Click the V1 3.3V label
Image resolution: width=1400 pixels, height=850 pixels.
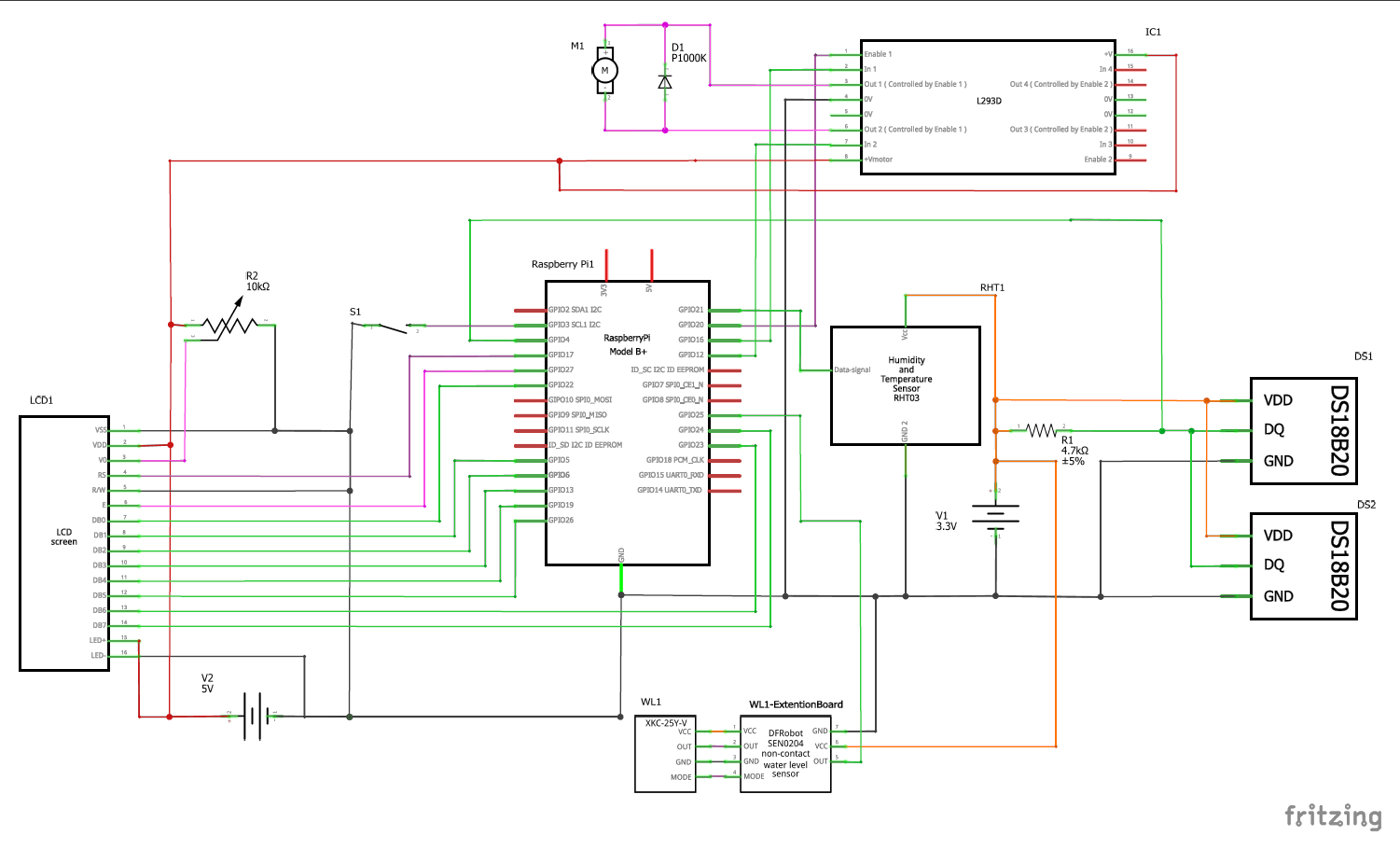[x=946, y=521]
